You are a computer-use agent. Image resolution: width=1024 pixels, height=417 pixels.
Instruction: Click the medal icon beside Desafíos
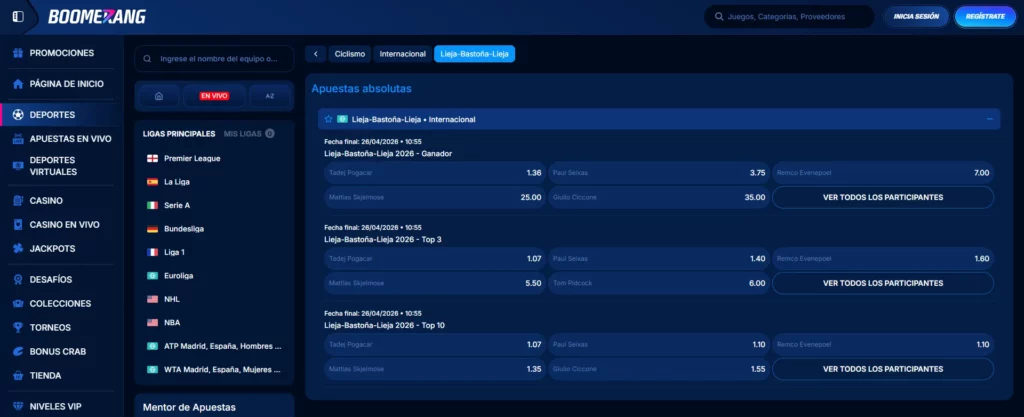click(x=18, y=279)
